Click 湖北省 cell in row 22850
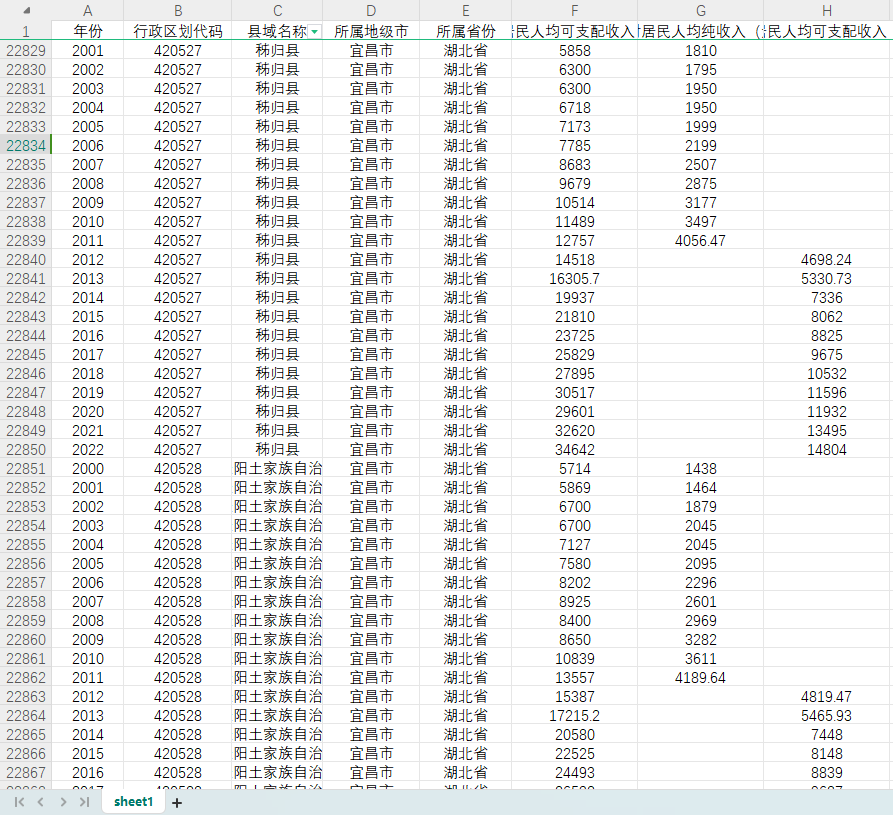 tap(465, 450)
